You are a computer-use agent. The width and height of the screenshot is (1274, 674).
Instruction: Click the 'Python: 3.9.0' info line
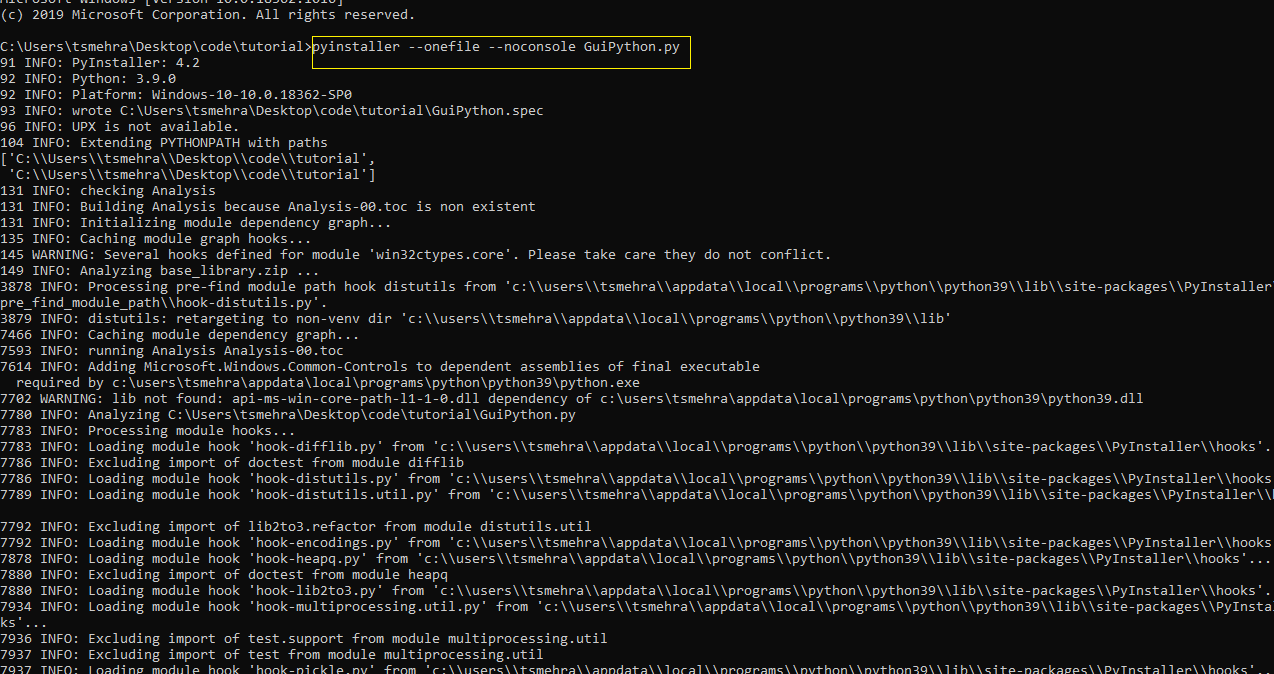[x=88, y=79]
